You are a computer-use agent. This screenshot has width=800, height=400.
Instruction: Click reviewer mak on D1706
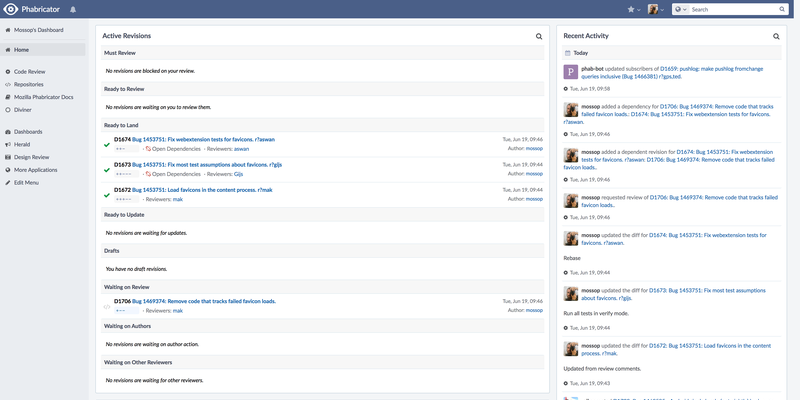[178, 310]
